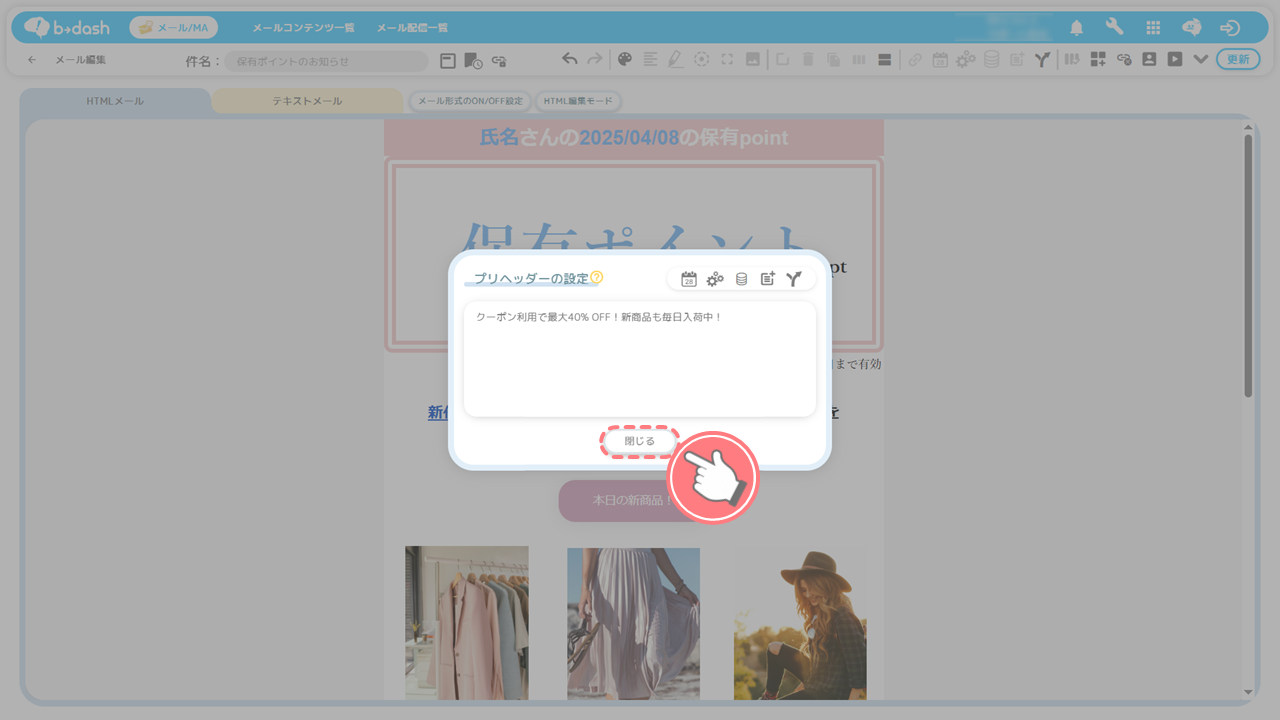Undo the last edit
Viewport: 1280px width, 720px height.
(x=569, y=60)
